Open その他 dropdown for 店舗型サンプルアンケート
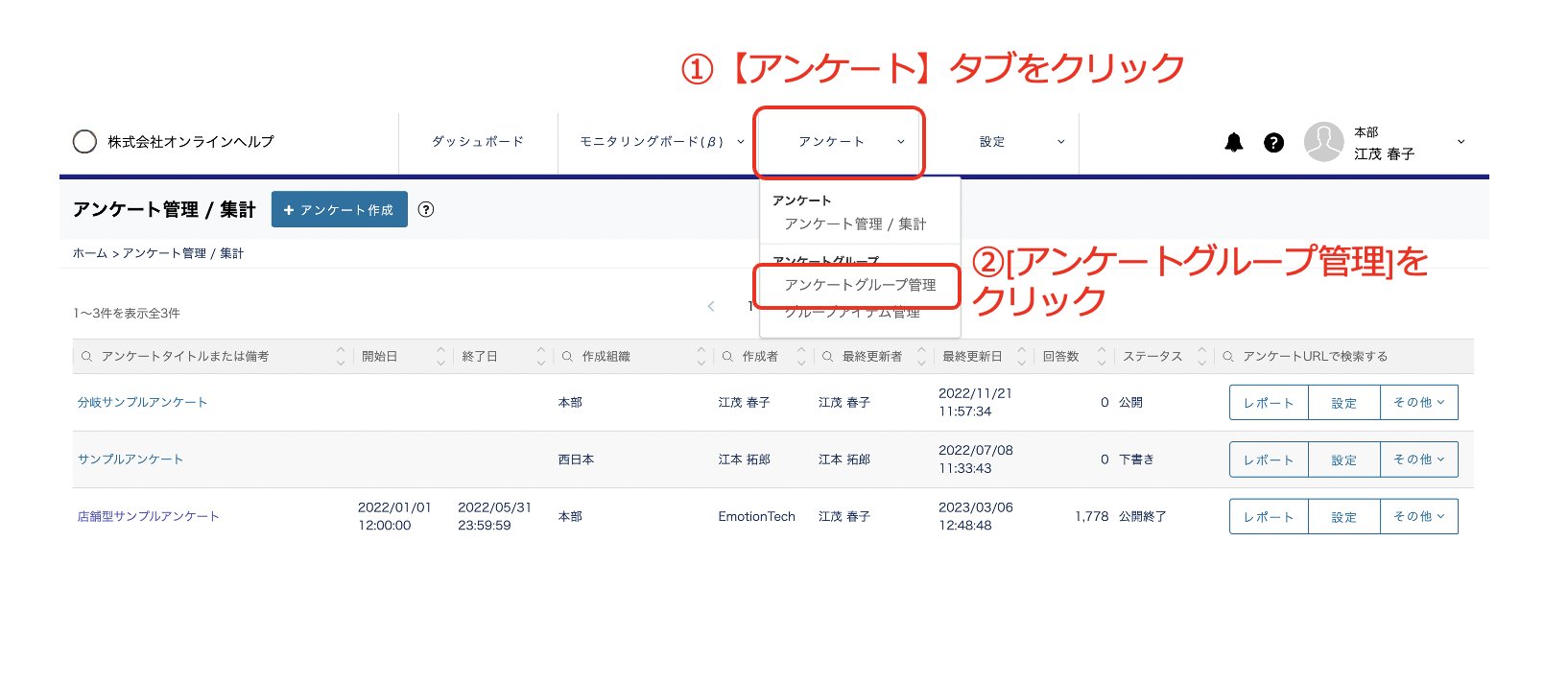 [x=1419, y=516]
